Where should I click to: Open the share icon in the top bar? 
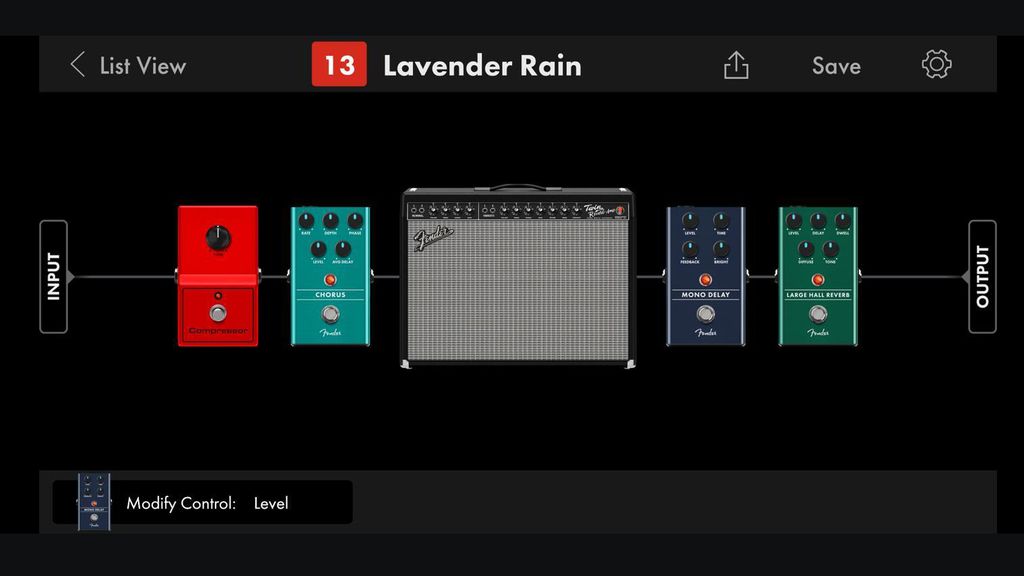point(736,64)
